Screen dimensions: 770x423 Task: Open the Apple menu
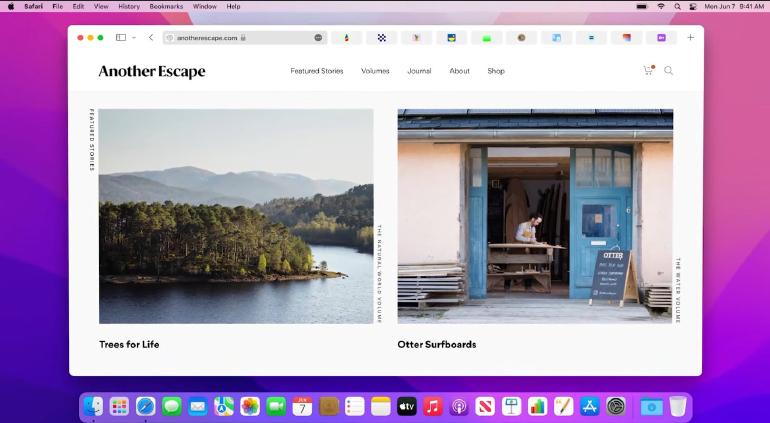11,6
